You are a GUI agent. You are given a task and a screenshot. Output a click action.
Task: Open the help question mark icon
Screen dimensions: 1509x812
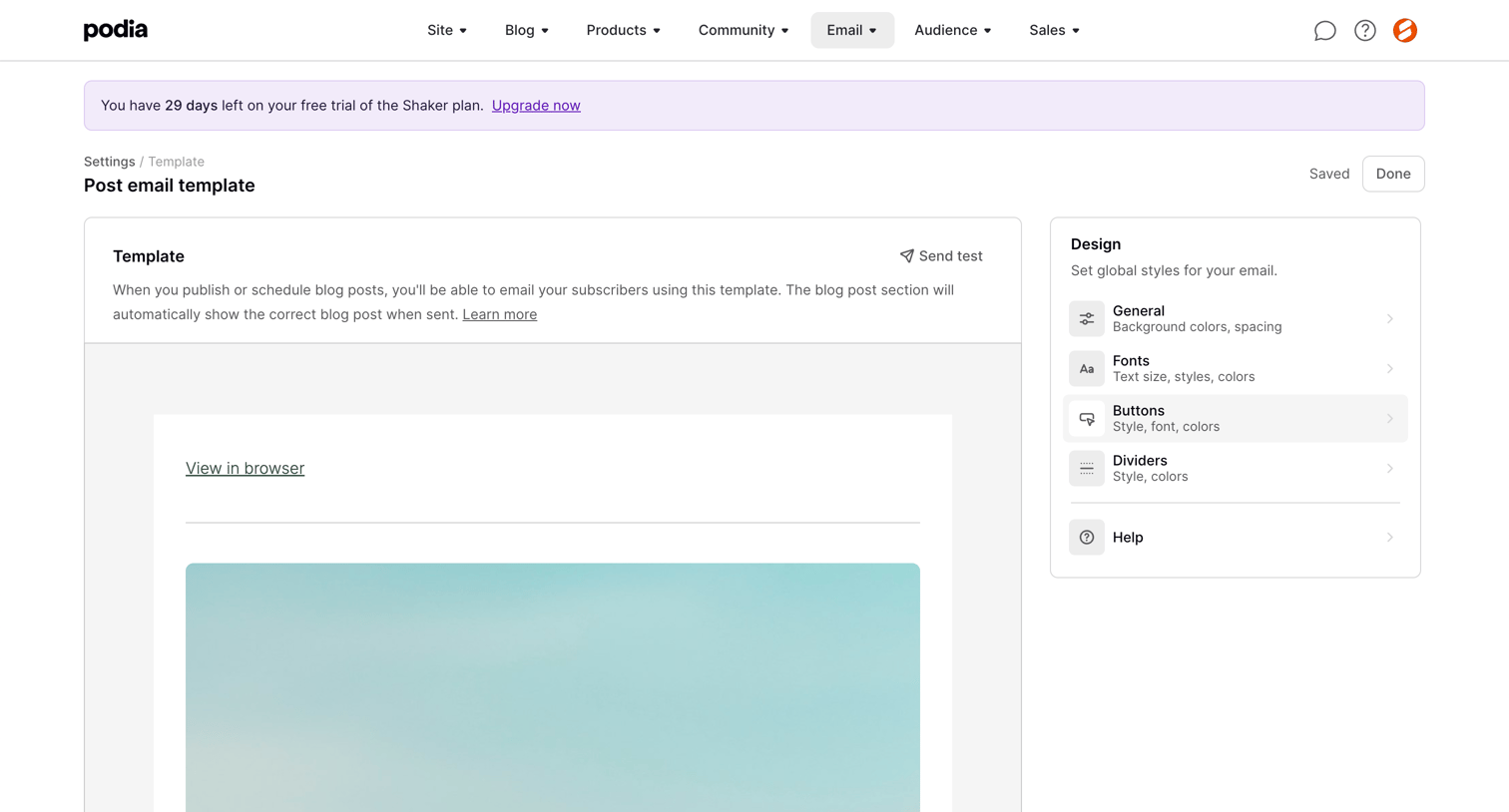tap(1365, 31)
